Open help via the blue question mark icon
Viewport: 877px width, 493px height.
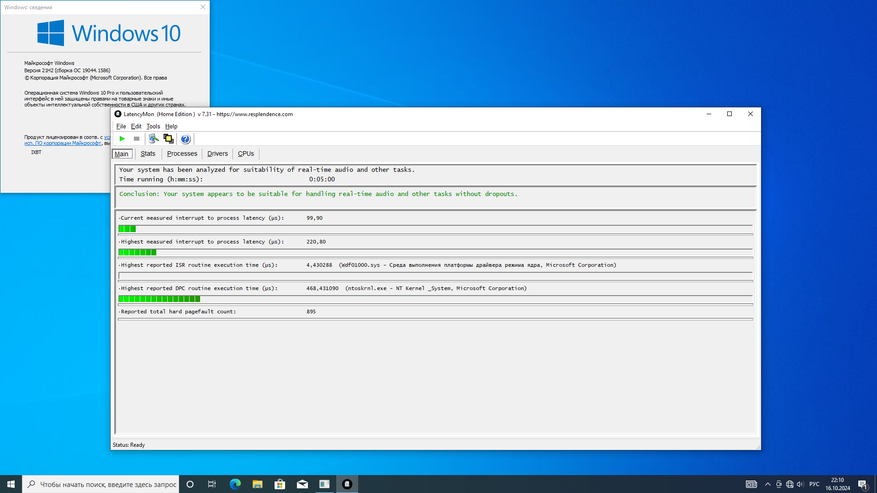pyautogui.click(x=185, y=139)
